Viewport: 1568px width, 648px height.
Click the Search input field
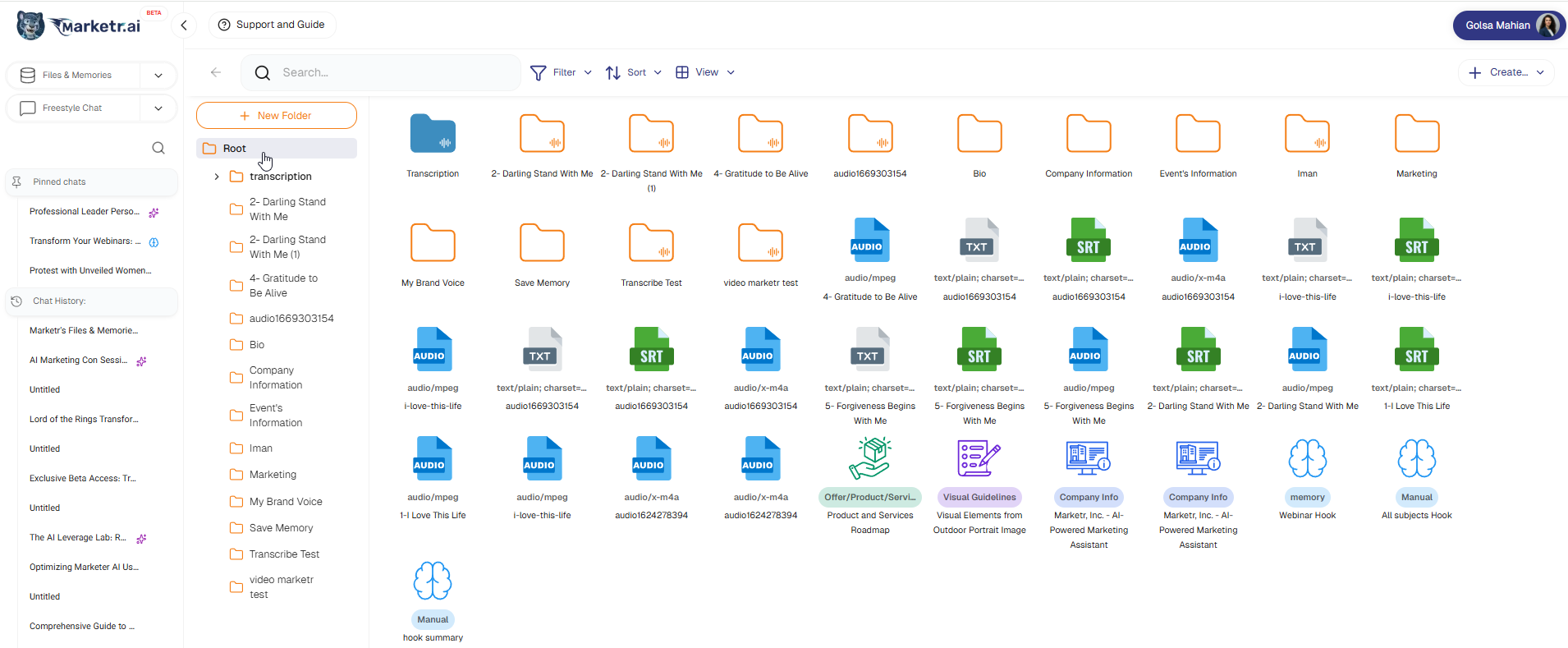pos(381,72)
